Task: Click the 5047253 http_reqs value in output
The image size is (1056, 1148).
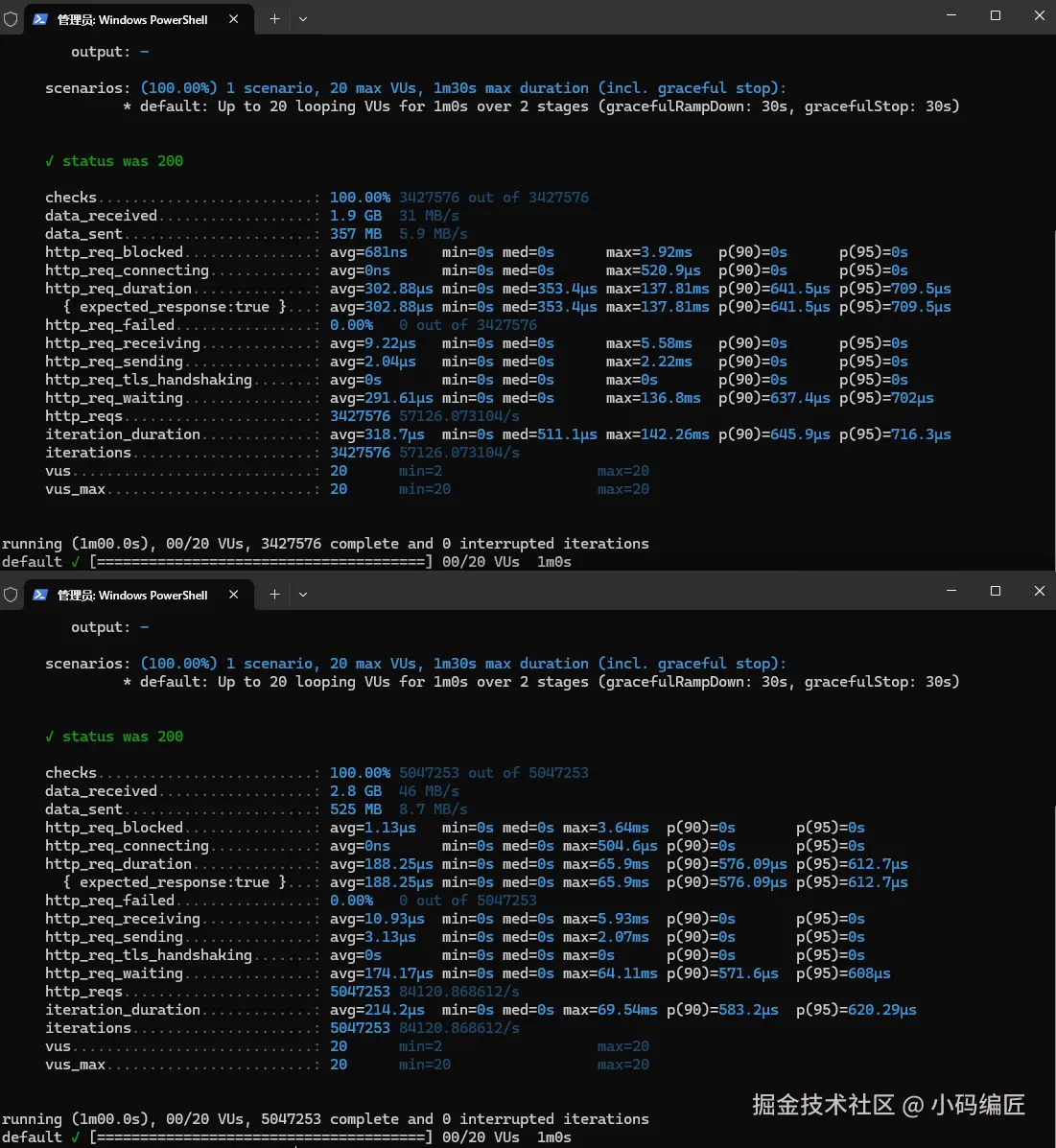Action: (360, 992)
